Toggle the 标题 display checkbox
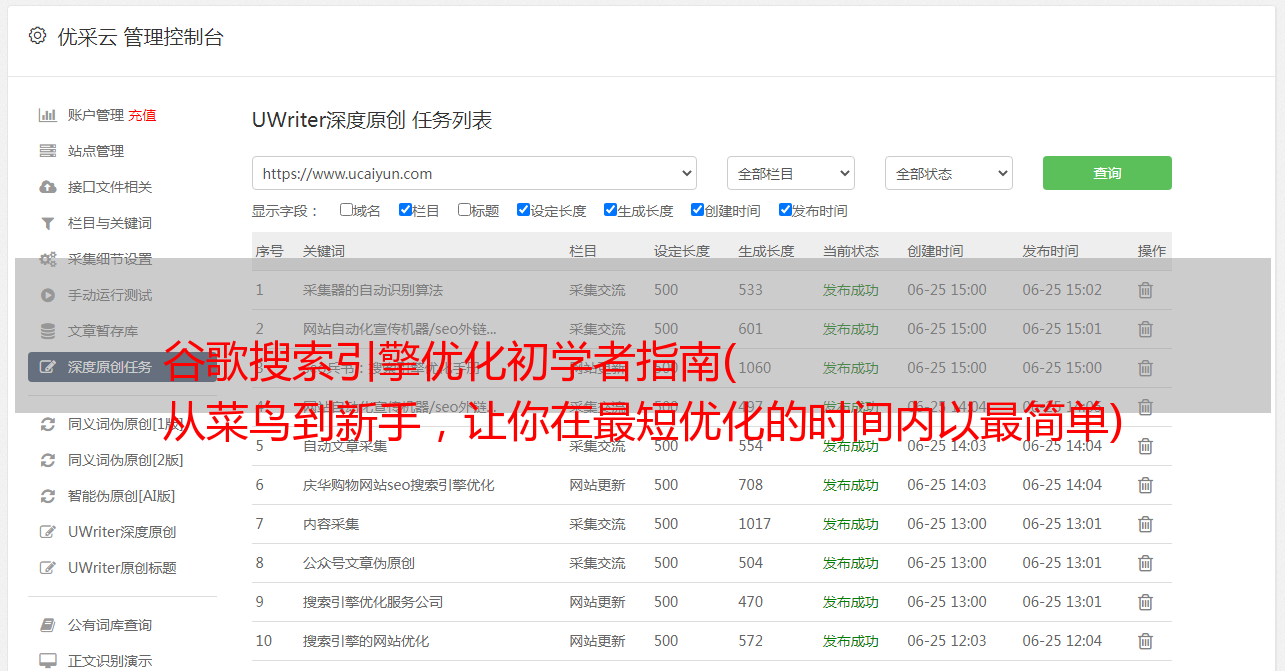The height and width of the screenshot is (671, 1285). point(464,210)
